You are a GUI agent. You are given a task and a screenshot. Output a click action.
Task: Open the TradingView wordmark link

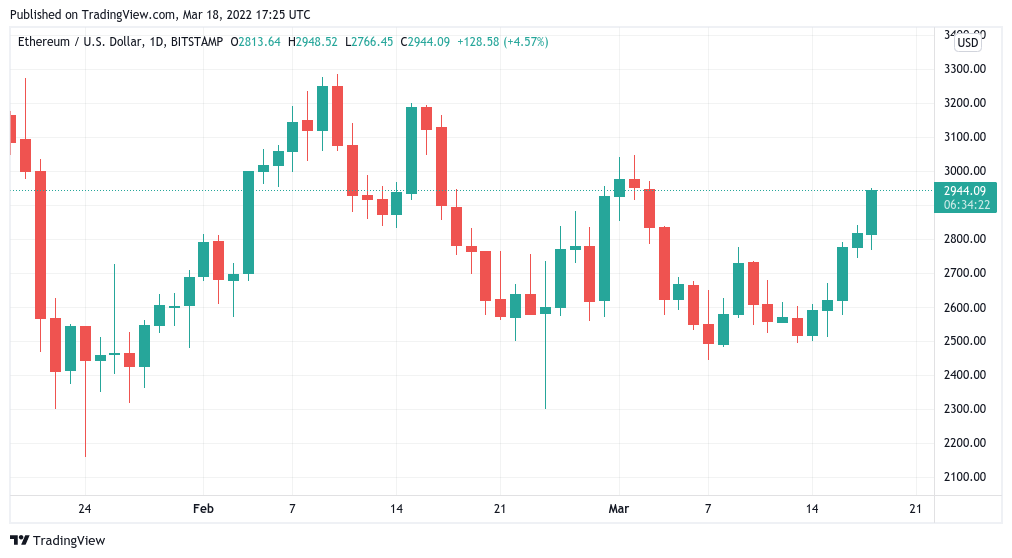(x=69, y=541)
